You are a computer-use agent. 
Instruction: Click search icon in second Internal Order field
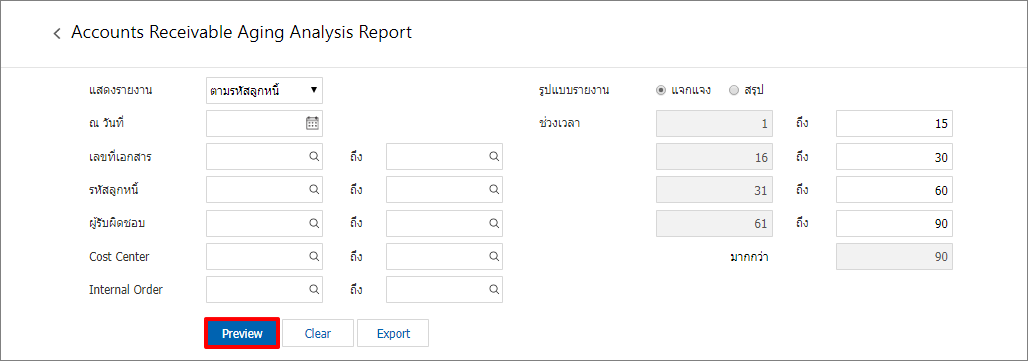click(x=494, y=289)
